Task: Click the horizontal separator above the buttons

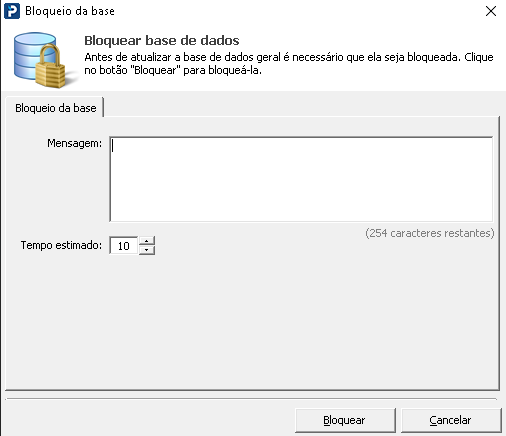Action: click(x=251, y=398)
